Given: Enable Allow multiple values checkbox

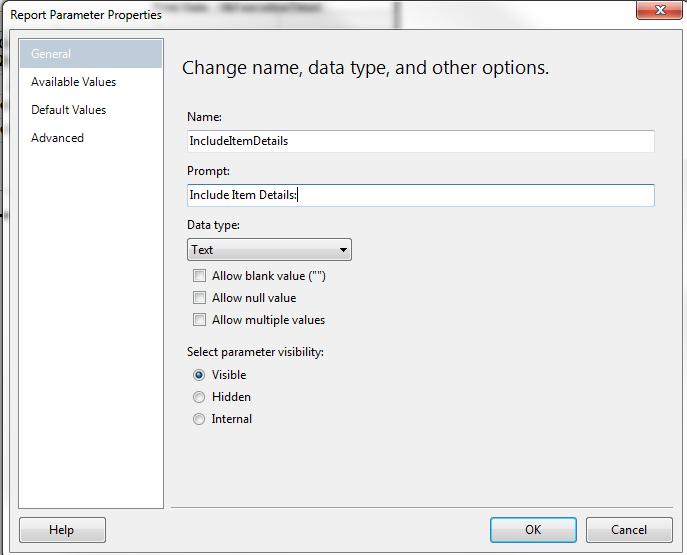Looking at the screenshot, I should tap(199, 320).
